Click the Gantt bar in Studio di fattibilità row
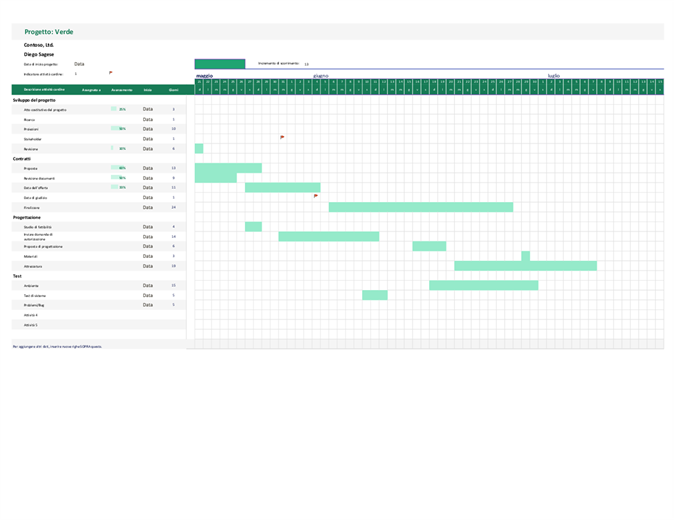The width and height of the screenshot is (675, 520). point(254,226)
